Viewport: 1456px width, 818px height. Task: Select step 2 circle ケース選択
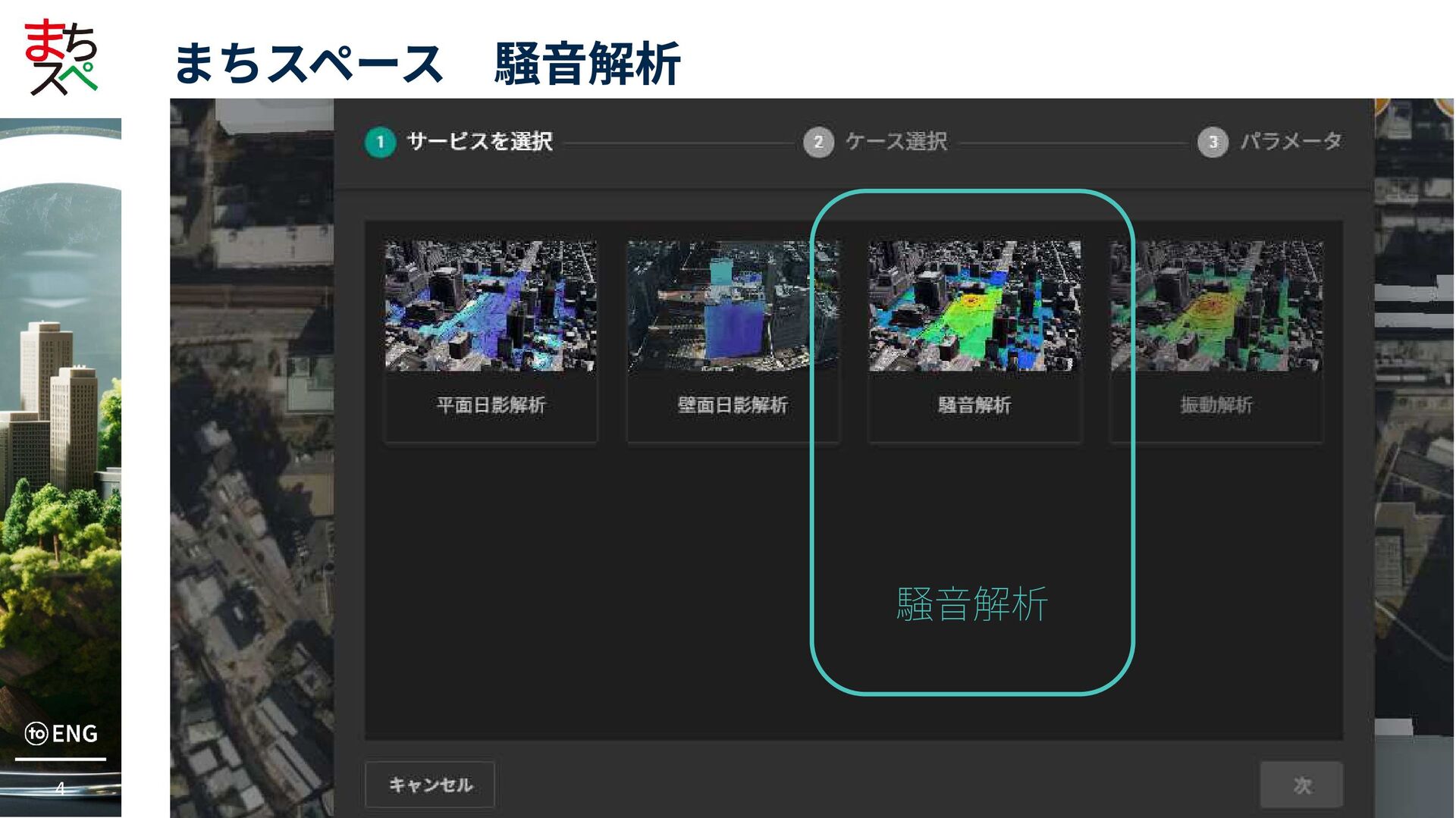(x=818, y=143)
